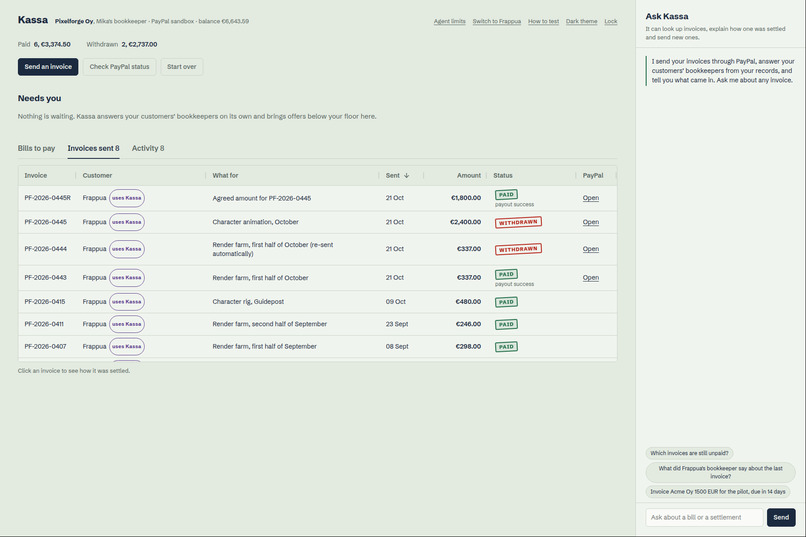Switch to the Bills to pay tab

36,148
